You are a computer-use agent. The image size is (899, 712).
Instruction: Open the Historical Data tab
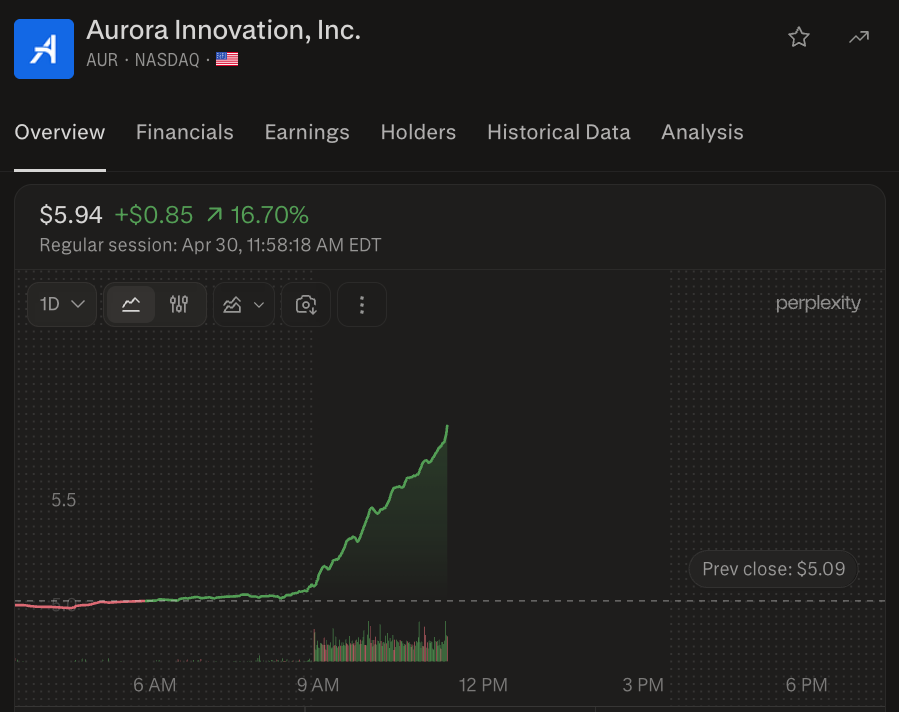tap(558, 132)
